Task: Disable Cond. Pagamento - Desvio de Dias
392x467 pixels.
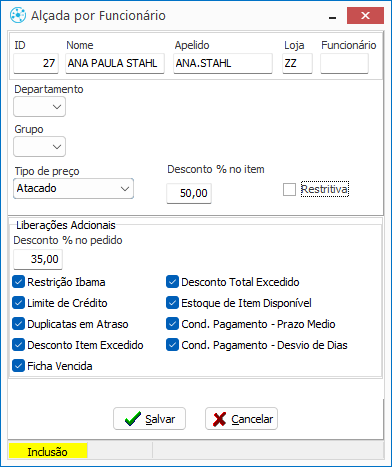Action: click(x=172, y=345)
